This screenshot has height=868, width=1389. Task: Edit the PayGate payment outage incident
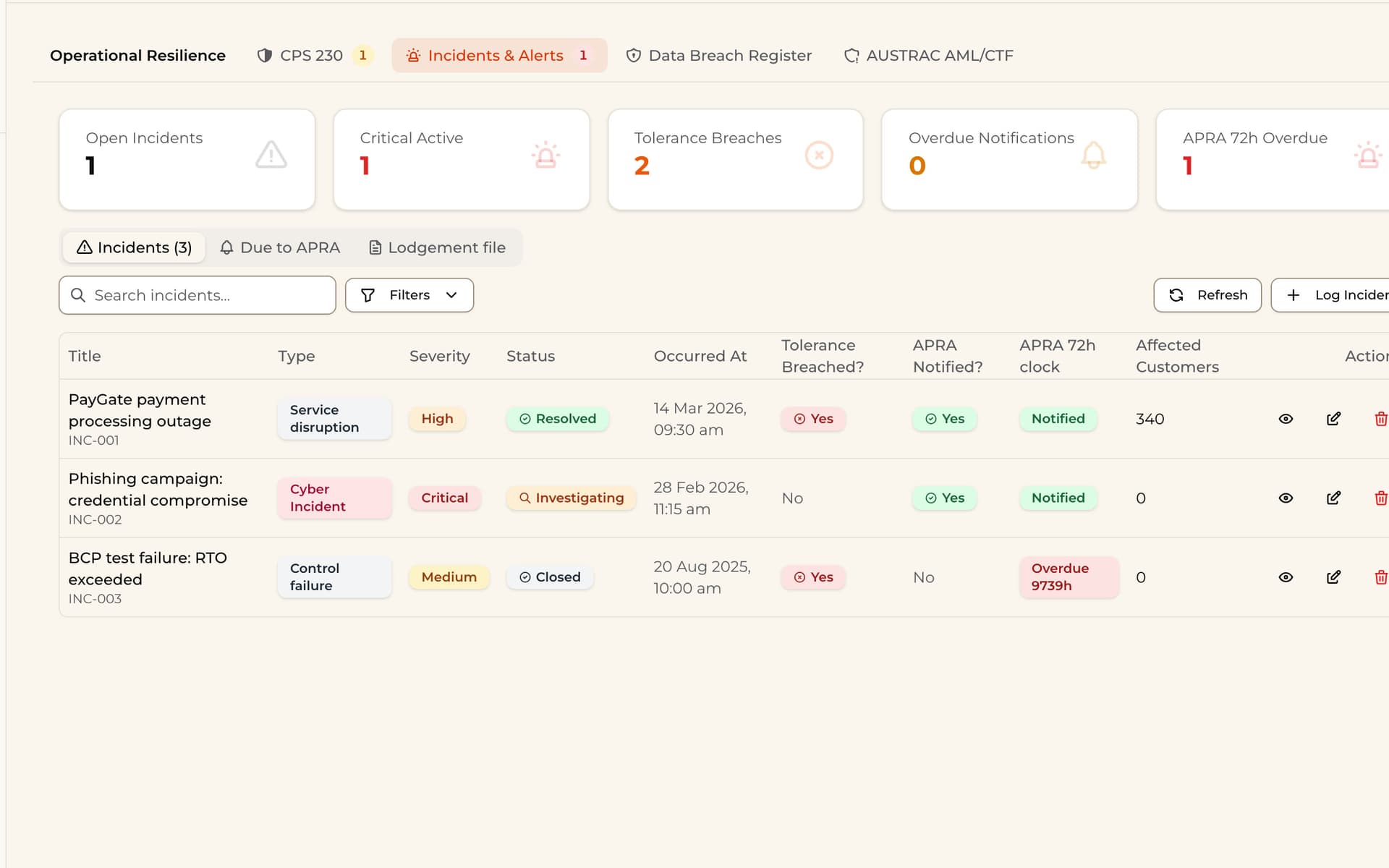[x=1333, y=419]
